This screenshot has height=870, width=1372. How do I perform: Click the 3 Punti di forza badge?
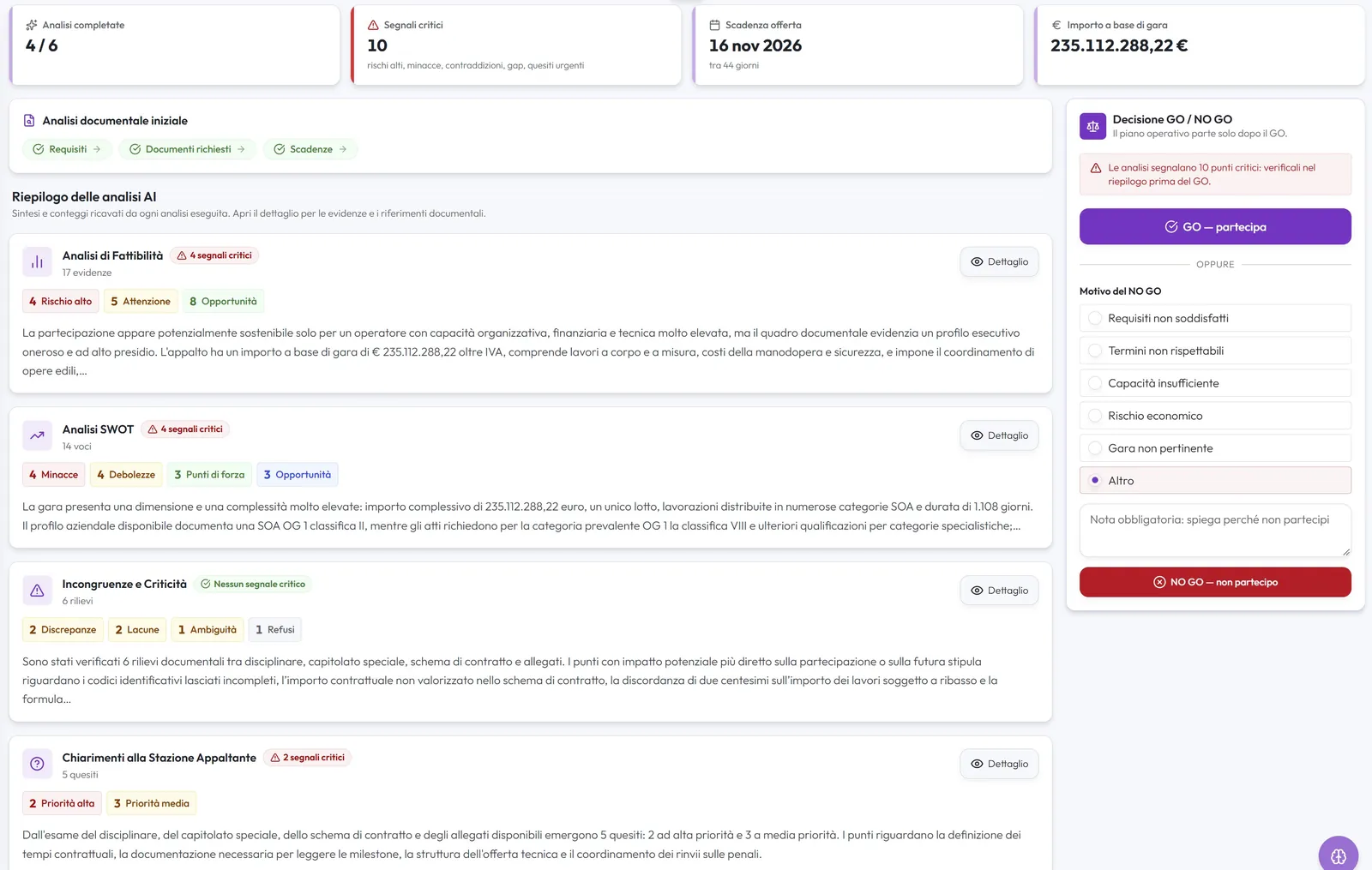coord(209,475)
